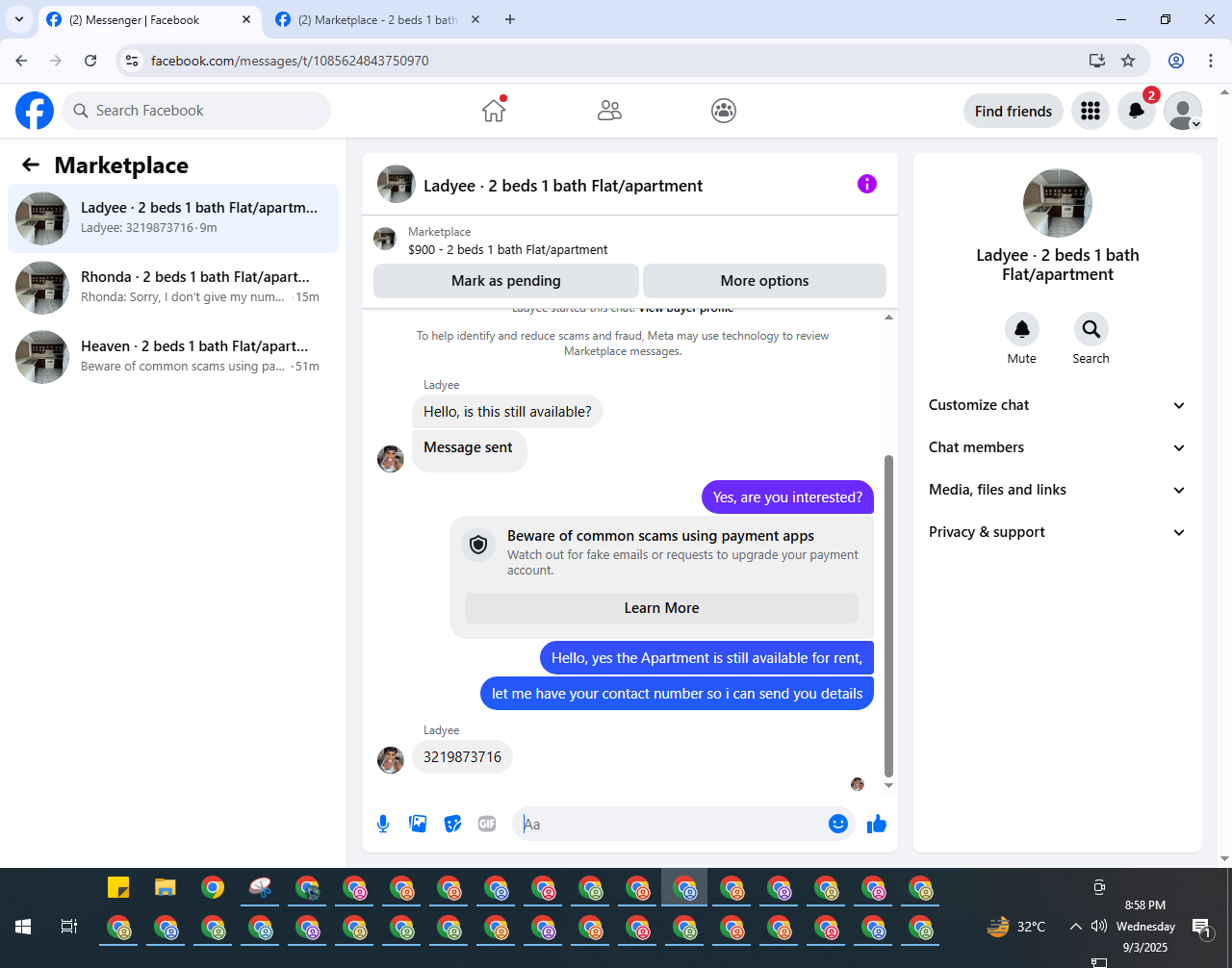Mute this conversation with the bell
Viewport: 1232px width, 968px height.
pyautogui.click(x=1022, y=329)
